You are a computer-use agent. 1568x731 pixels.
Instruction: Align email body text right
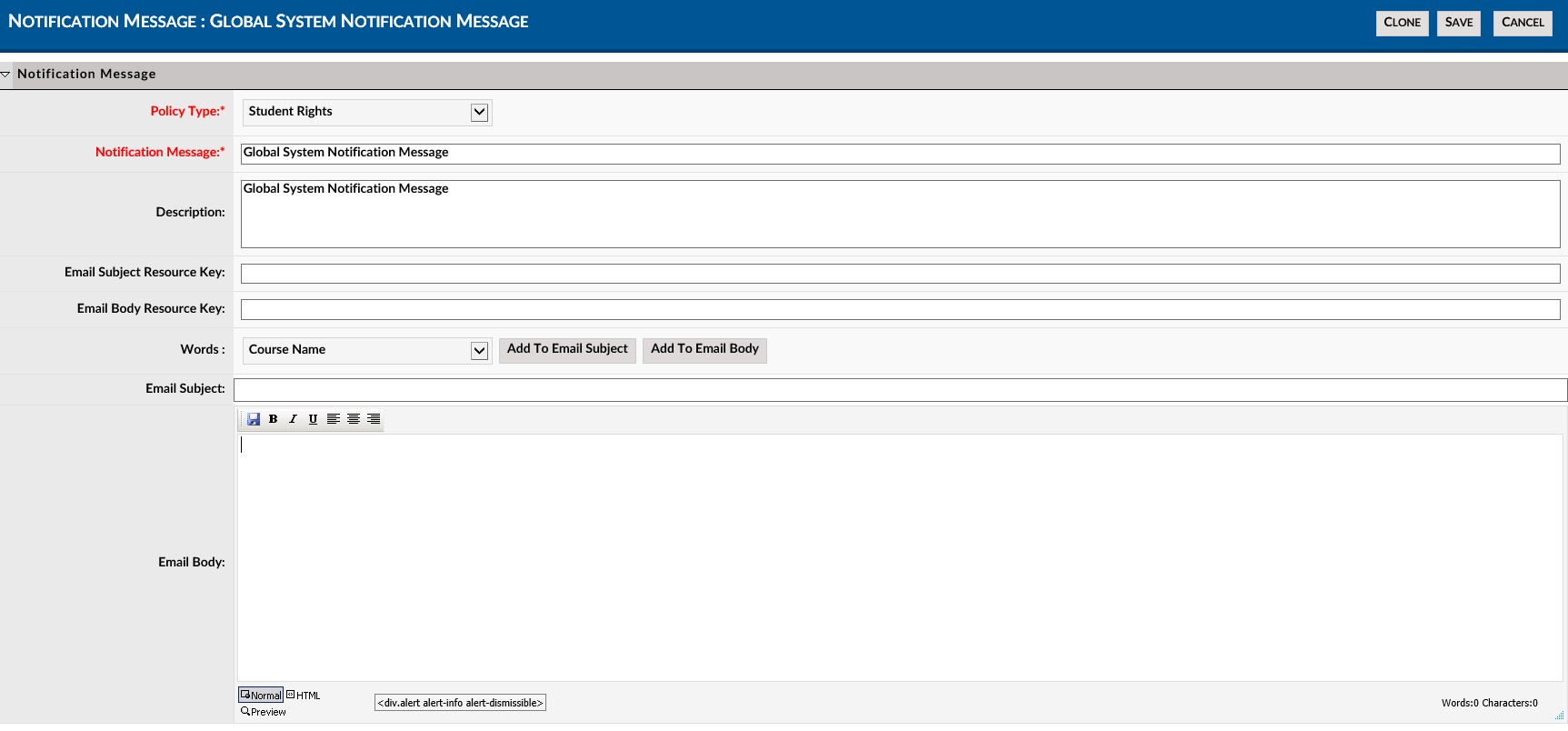click(374, 419)
